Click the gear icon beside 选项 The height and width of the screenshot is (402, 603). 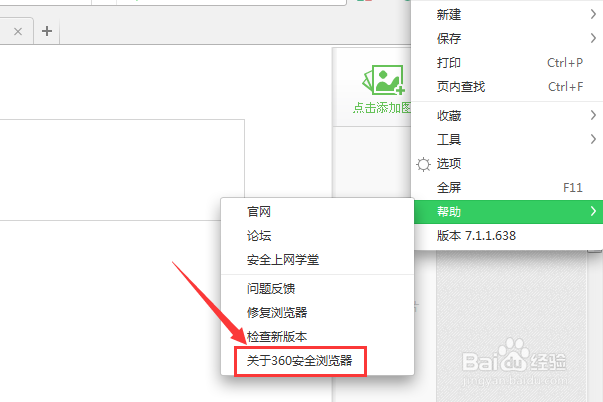(423, 164)
